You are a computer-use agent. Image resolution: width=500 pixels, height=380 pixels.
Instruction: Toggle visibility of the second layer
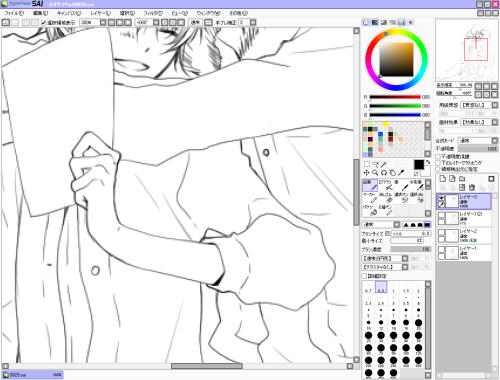point(441,215)
